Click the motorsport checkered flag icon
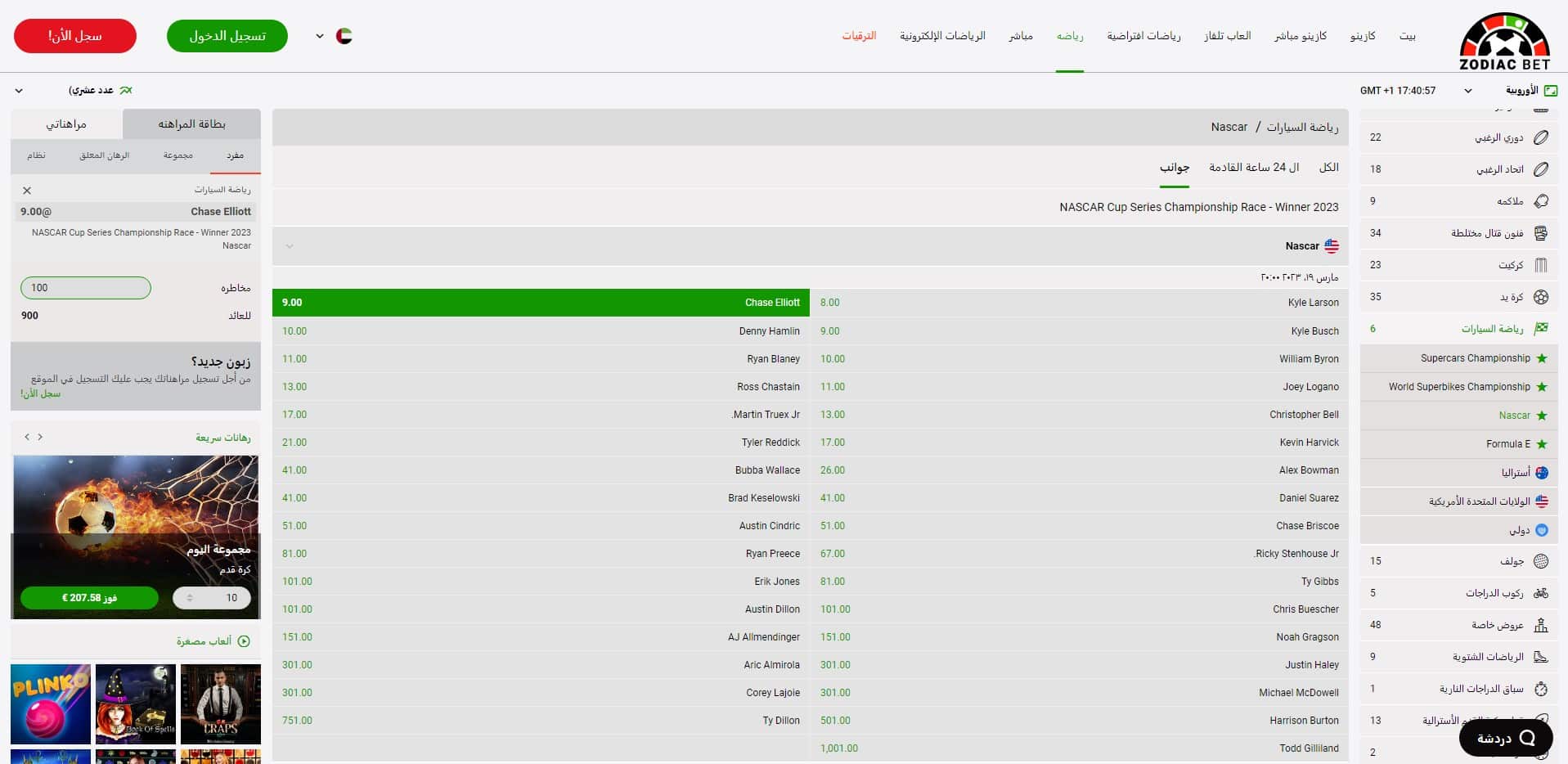The width and height of the screenshot is (1568, 764). click(1541, 329)
